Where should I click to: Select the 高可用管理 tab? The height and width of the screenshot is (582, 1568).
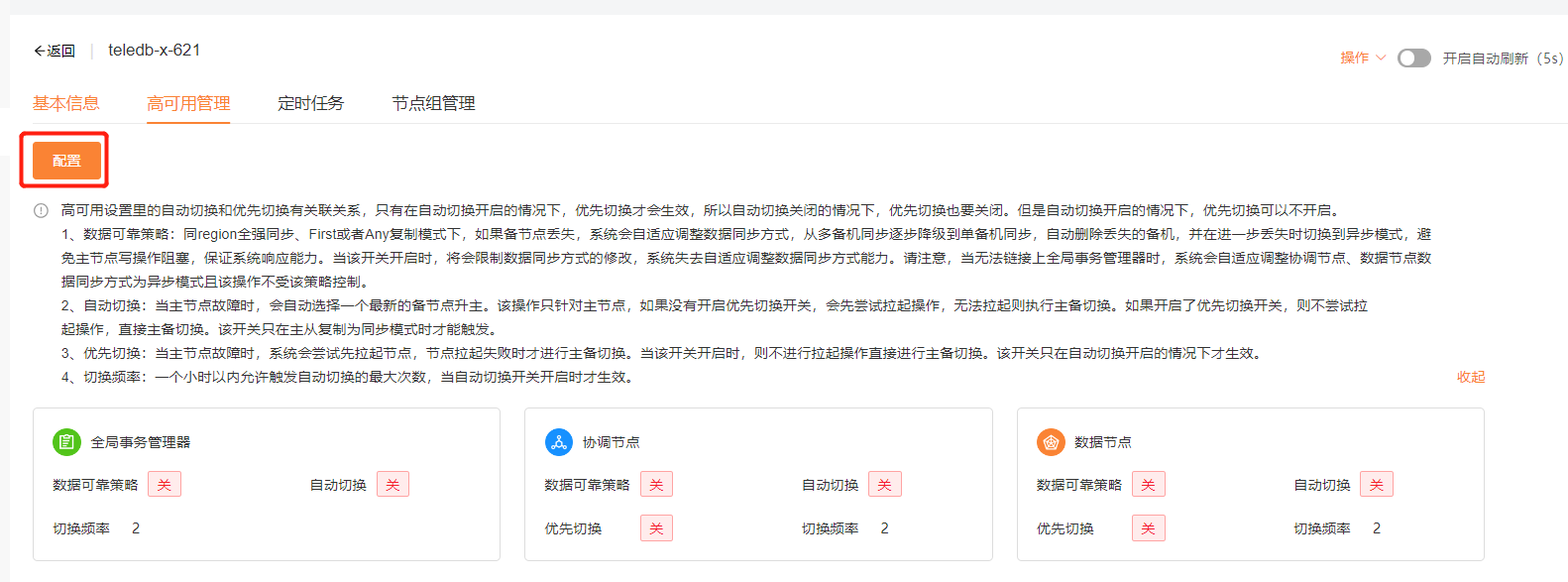(x=188, y=103)
